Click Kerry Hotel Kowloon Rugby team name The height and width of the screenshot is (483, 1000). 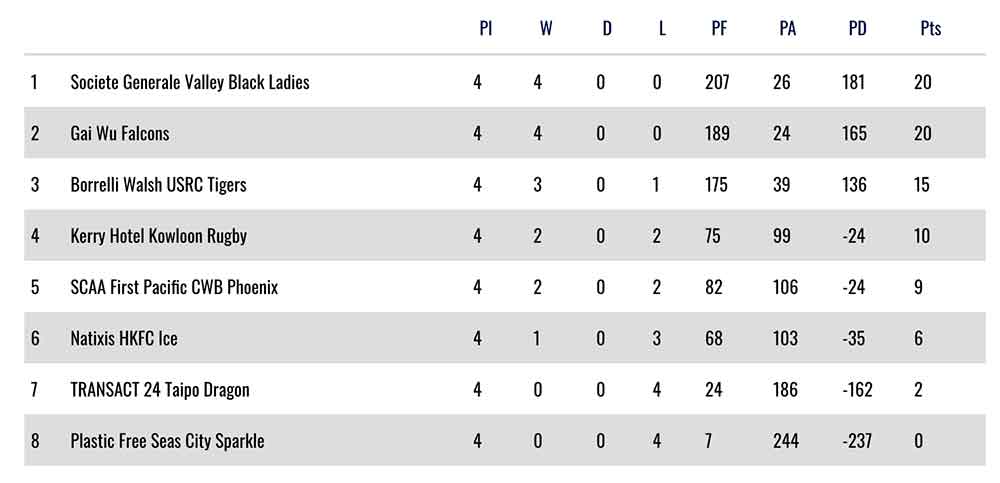tap(158, 236)
